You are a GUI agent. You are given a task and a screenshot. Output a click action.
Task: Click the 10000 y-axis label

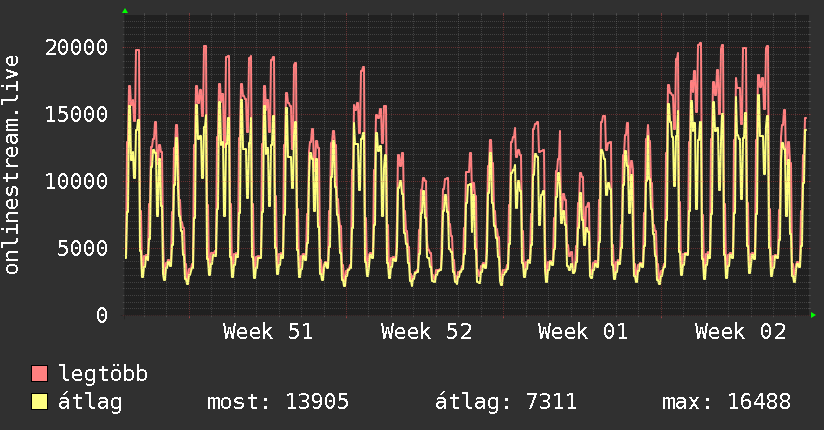coord(78,181)
